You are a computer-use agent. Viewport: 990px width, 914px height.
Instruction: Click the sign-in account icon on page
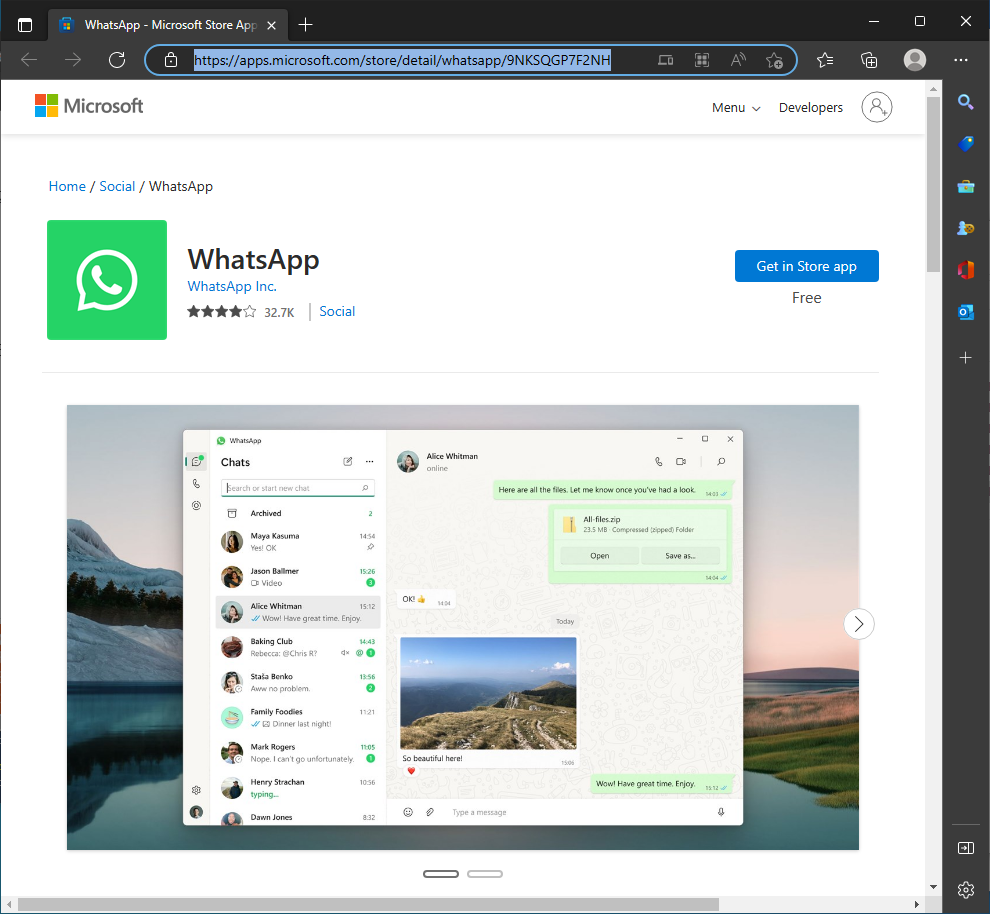point(877,107)
